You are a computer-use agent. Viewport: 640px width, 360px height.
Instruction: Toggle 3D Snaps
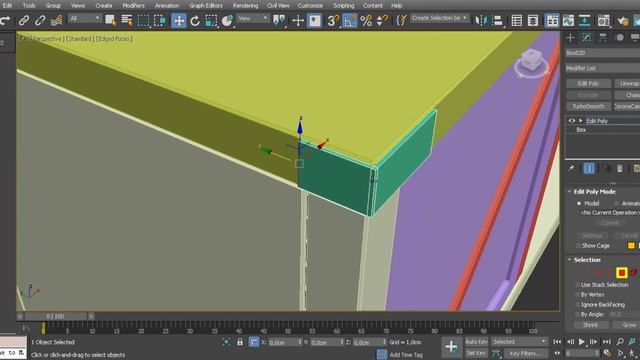click(333, 20)
